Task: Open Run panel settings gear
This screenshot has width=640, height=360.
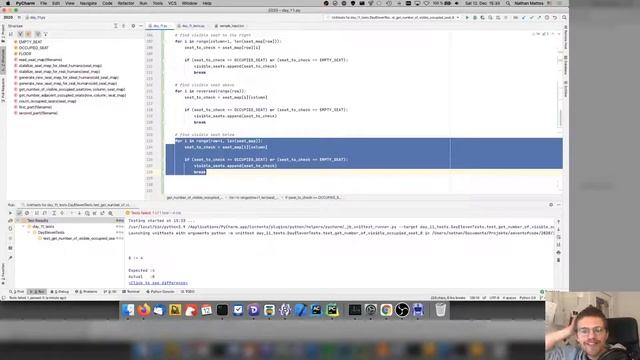Action: pyautogui.click(x=551, y=205)
